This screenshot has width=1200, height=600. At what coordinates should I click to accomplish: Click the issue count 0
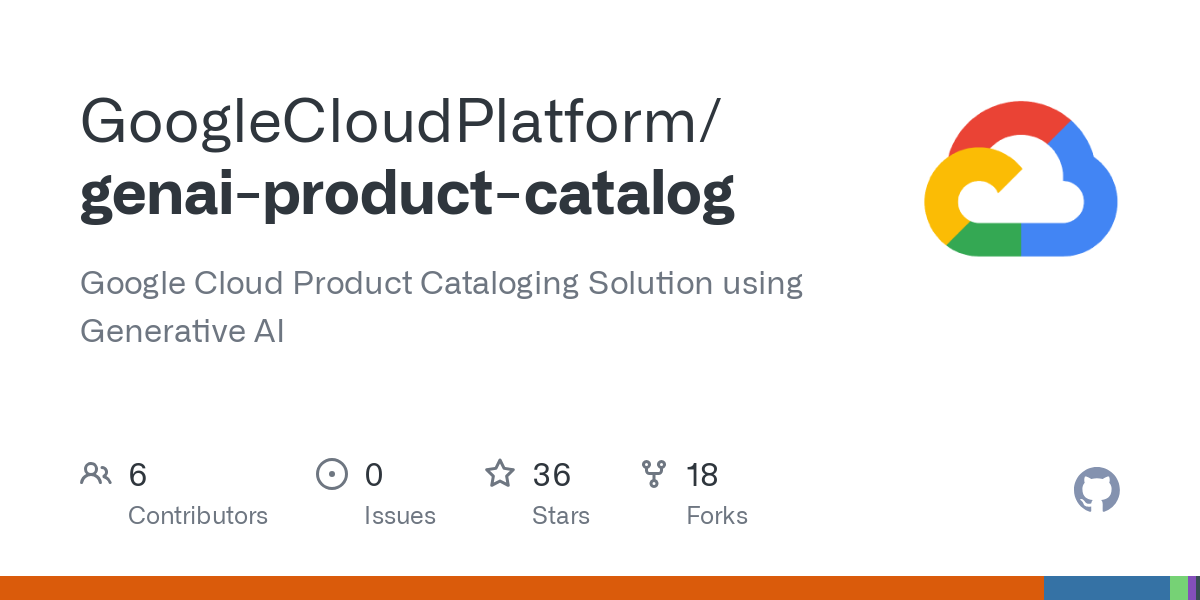[374, 475]
